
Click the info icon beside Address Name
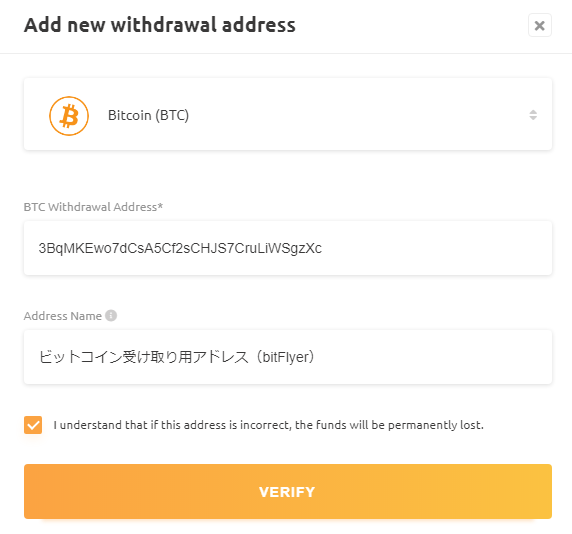pos(111,315)
